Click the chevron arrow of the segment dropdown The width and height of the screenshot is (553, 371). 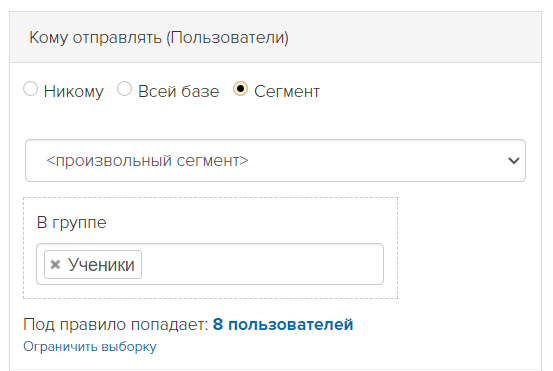coord(514,161)
